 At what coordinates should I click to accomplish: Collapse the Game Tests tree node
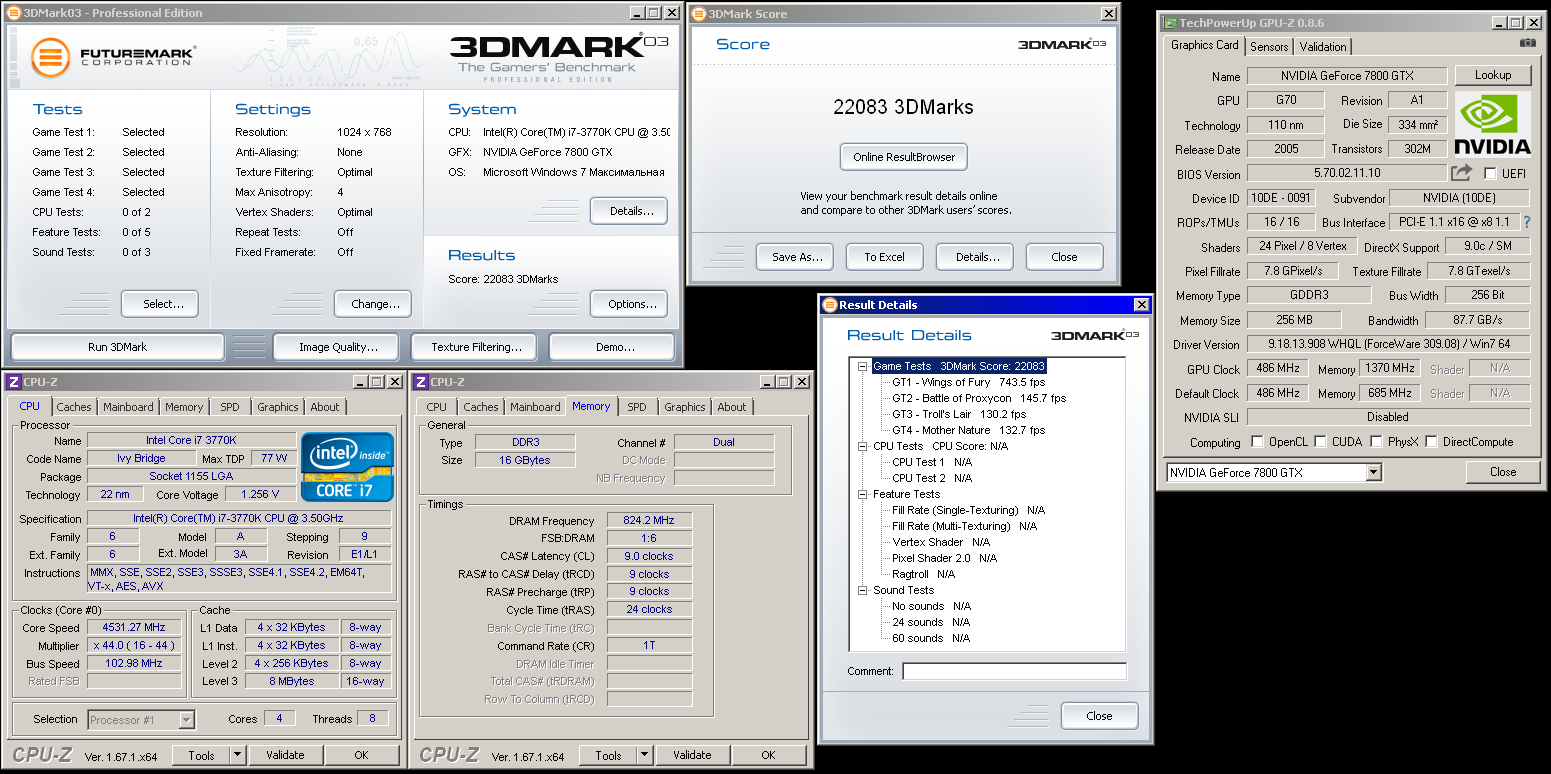point(863,366)
